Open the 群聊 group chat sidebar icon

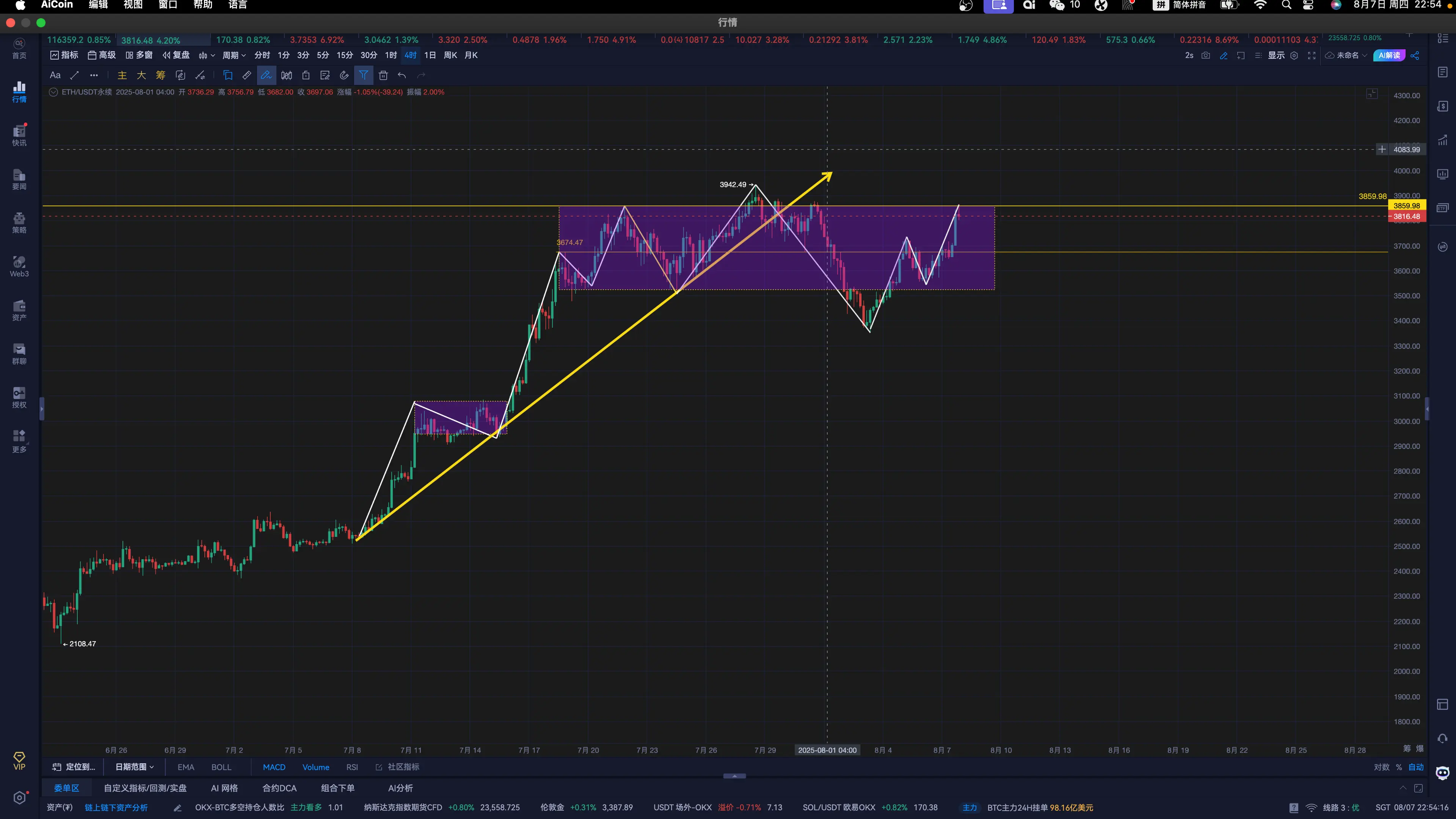coord(19,354)
